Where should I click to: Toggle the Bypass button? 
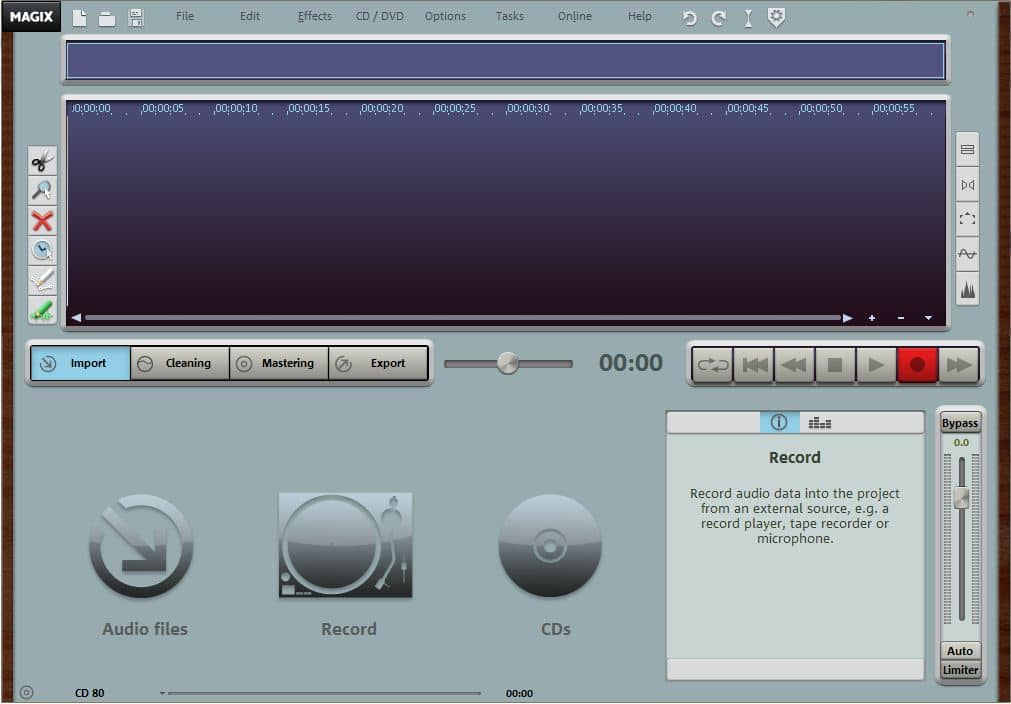(x=960, y=423)
